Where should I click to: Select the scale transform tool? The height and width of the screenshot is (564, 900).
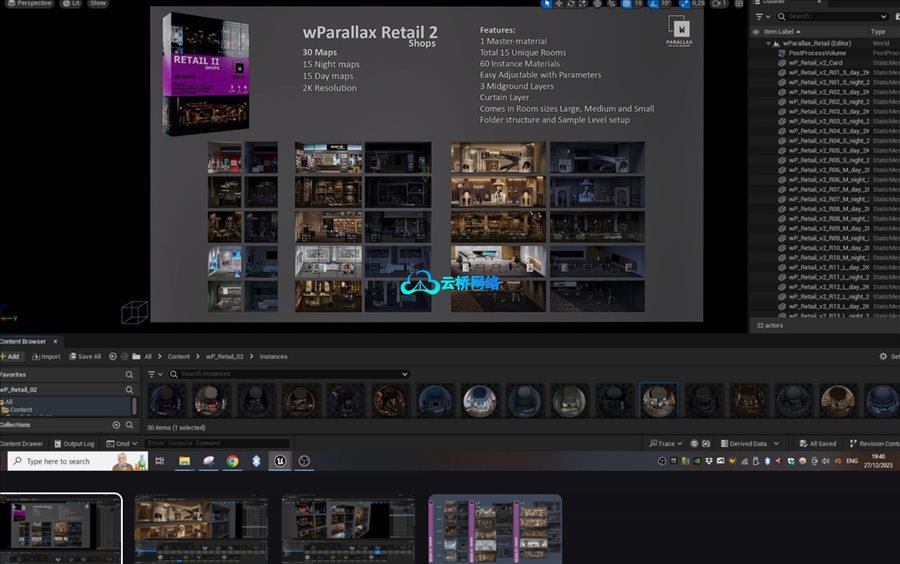pyautogui.click(x=583, y=3)
